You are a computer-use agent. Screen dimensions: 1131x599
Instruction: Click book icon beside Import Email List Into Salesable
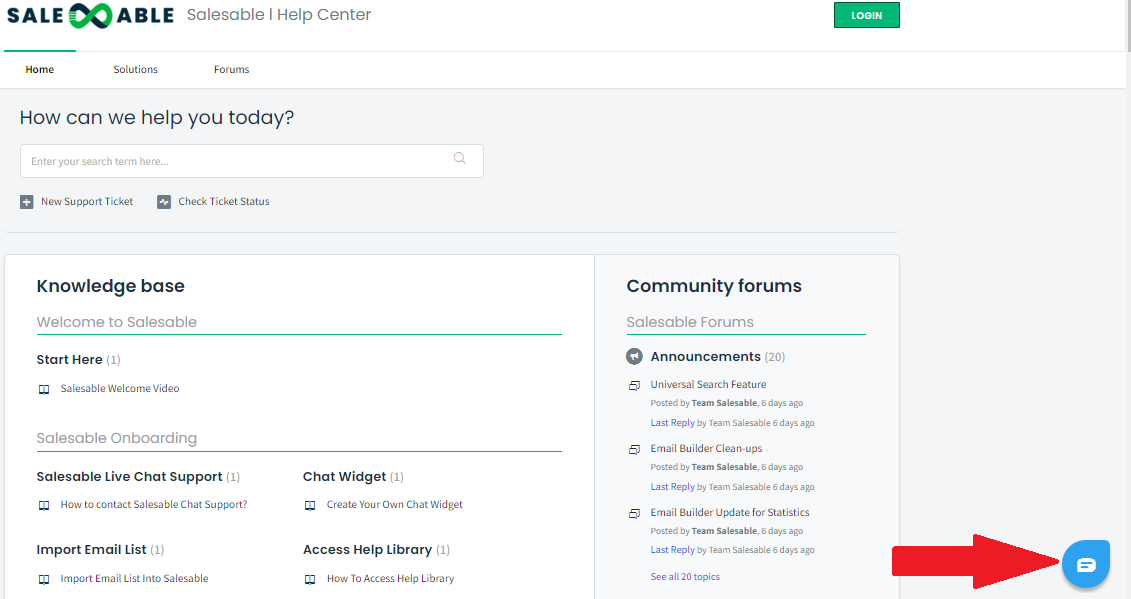[44, 580]
